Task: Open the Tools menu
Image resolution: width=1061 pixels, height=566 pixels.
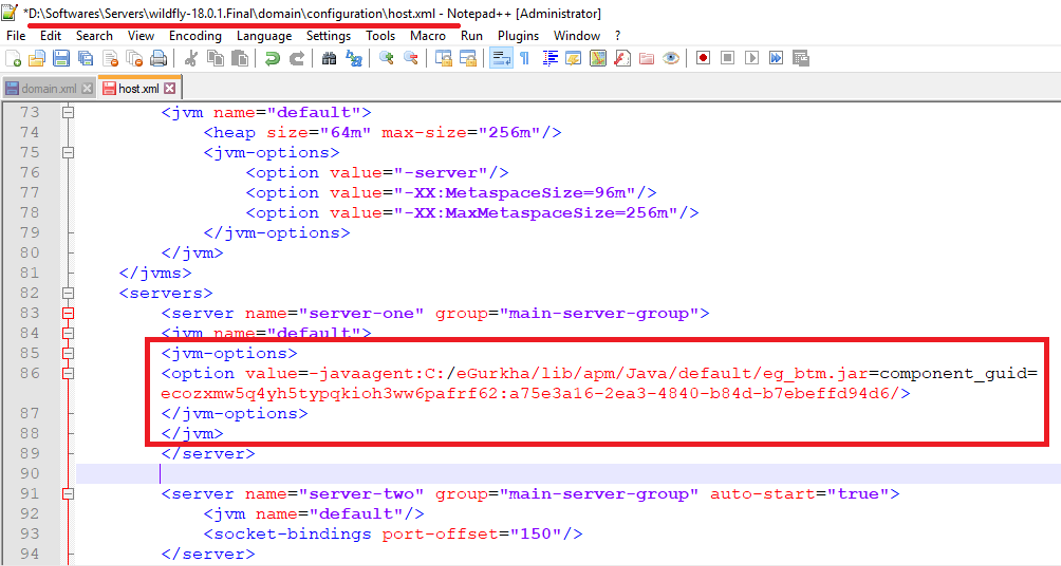Action: point(380,36)
